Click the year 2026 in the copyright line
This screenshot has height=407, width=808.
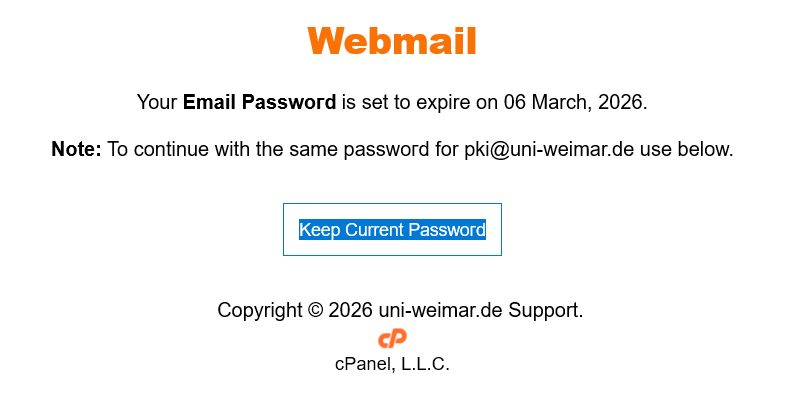tap(350, 310)
